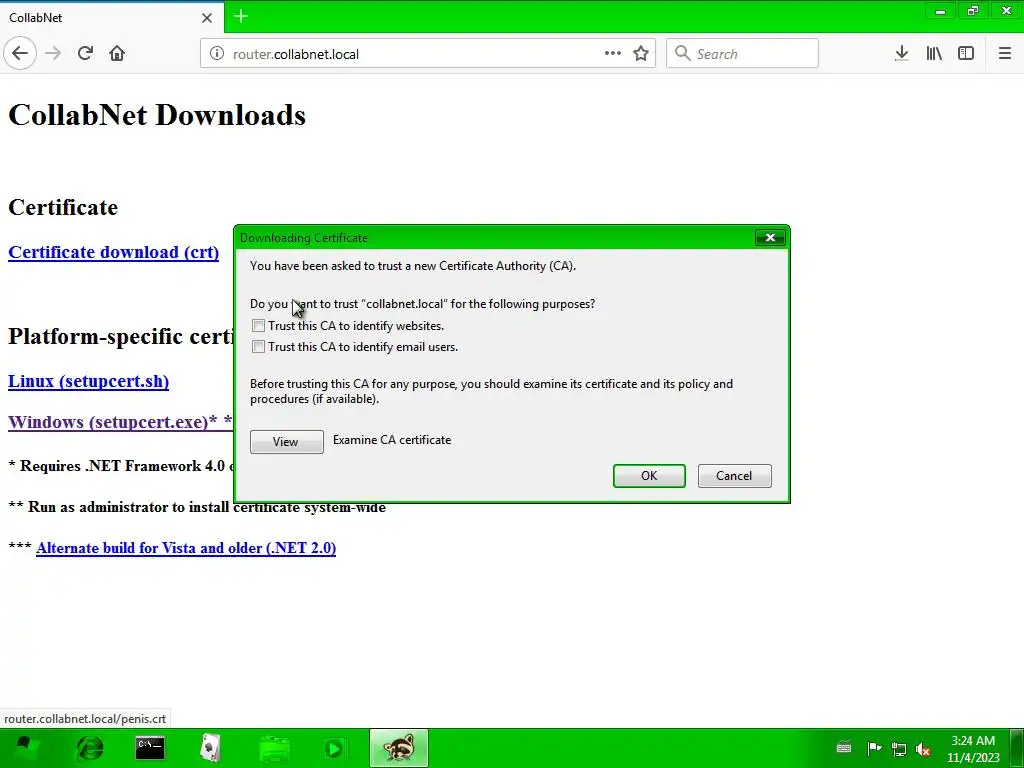Open the Windows (setupcert.exe) link
Screen dimensions: 1024x768
click(x=120, y=422)
